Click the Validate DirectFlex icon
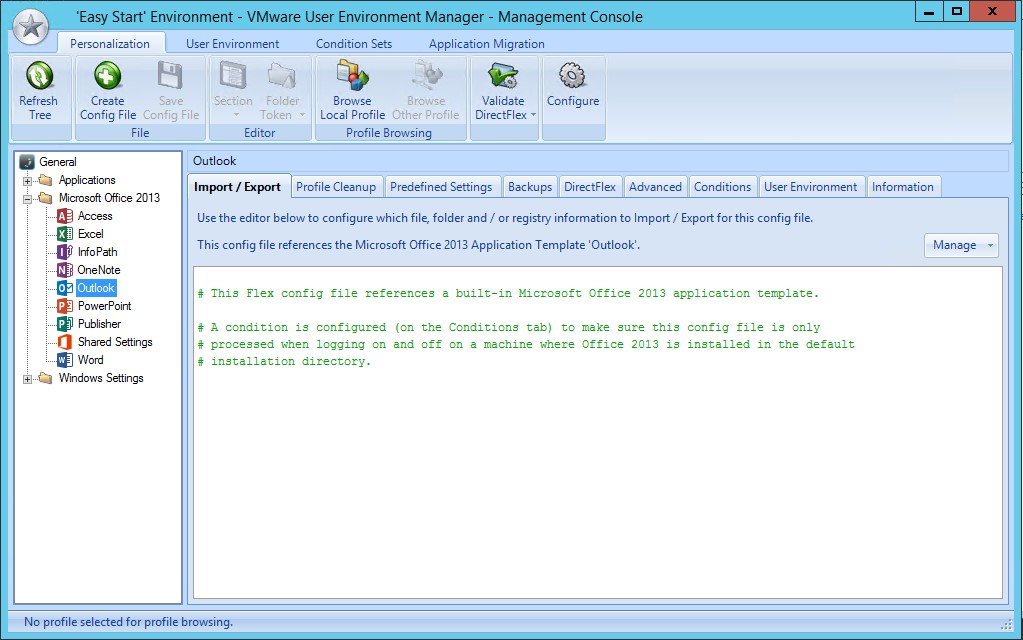The image size is (1023, 640). click(503, 76)
